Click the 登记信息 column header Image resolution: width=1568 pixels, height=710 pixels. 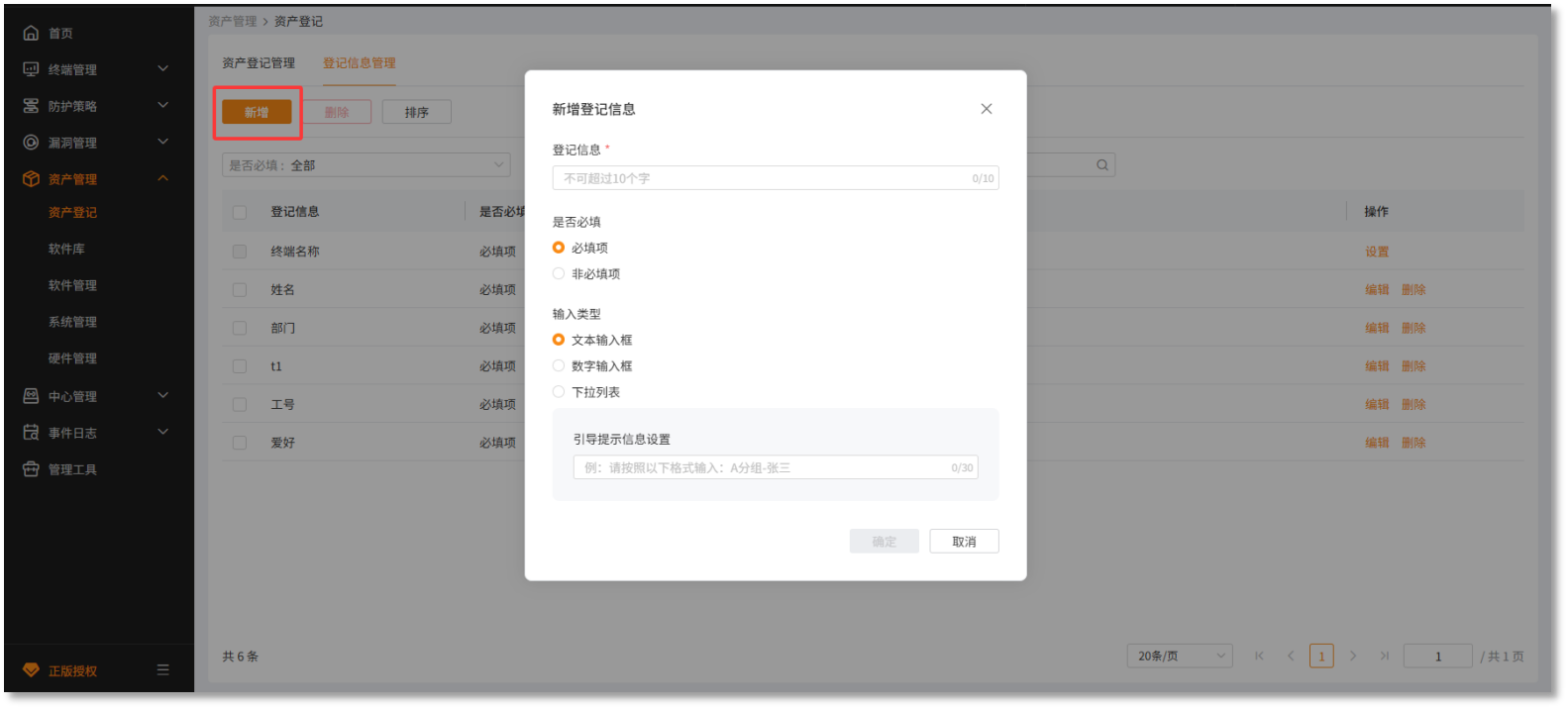[x=295, y=212]
